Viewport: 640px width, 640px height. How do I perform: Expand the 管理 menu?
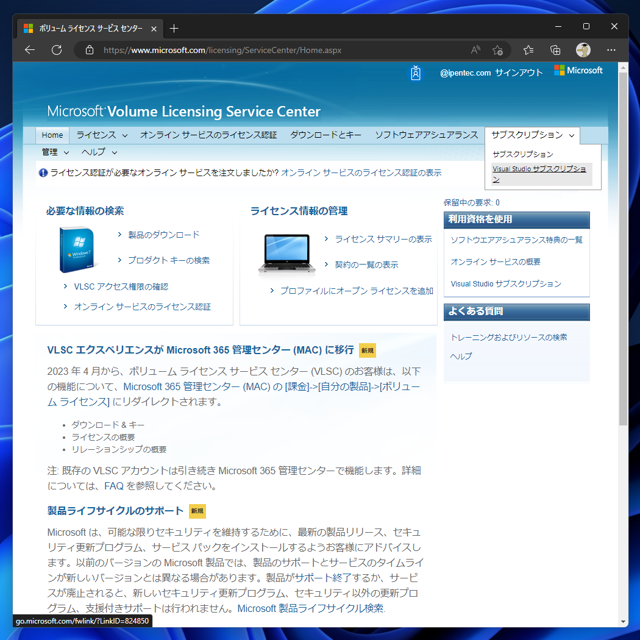pos(55,152)
